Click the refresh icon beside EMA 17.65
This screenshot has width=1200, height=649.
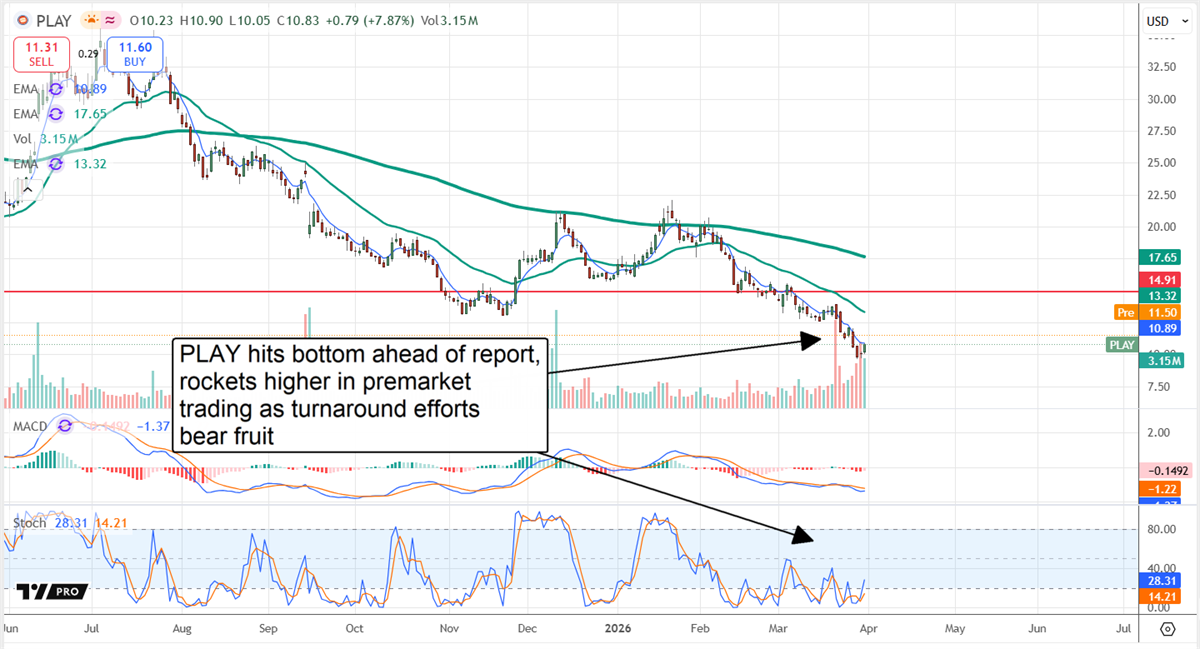55,114
